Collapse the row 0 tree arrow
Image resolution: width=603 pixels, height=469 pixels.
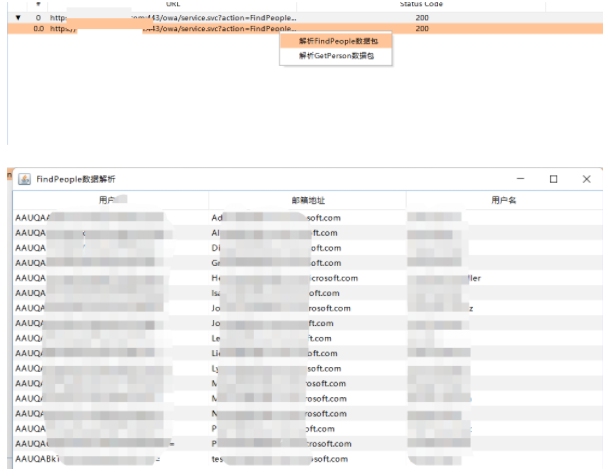pos(17,18)
